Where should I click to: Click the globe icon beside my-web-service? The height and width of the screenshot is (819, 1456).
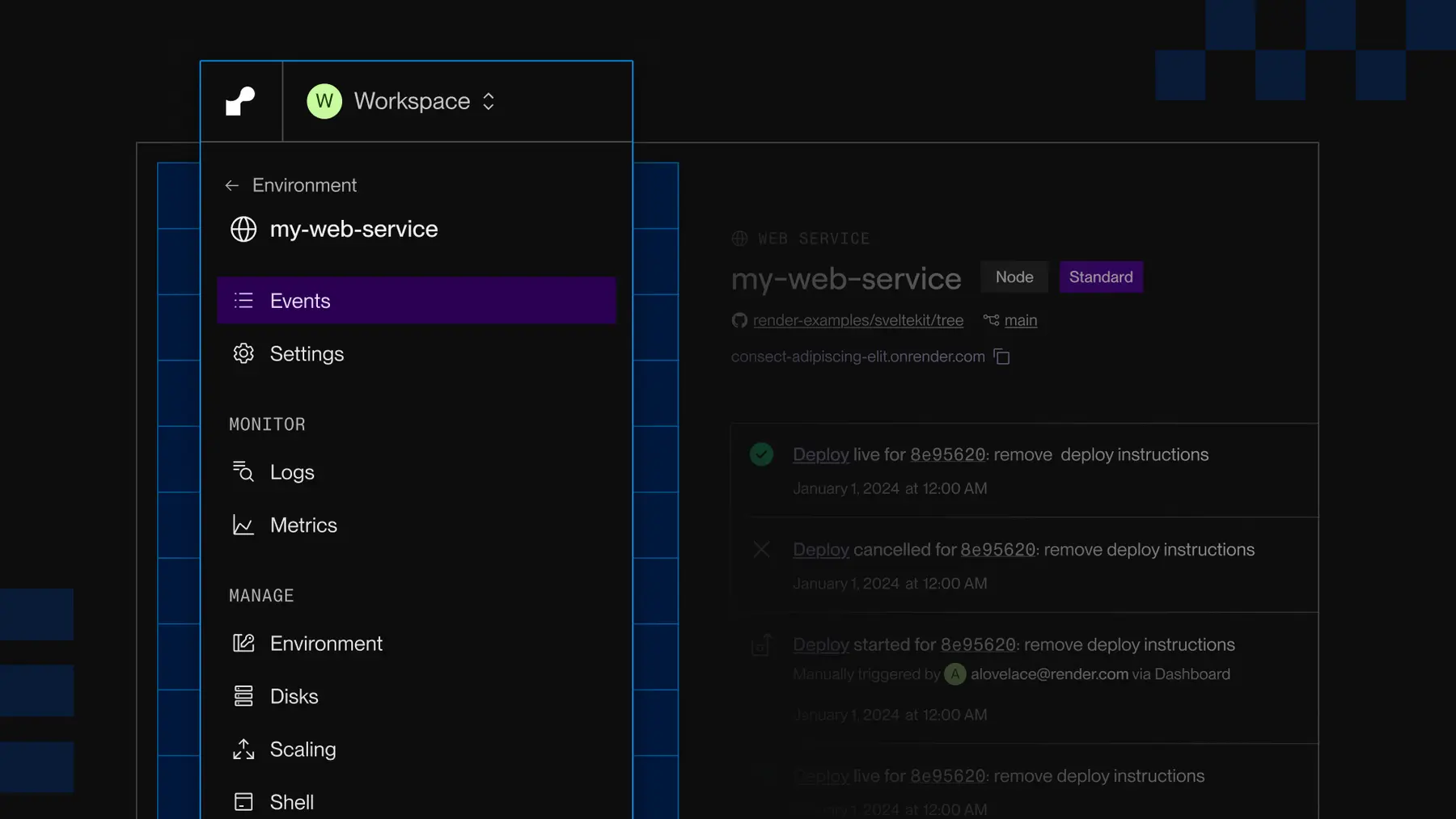point(243,229)
